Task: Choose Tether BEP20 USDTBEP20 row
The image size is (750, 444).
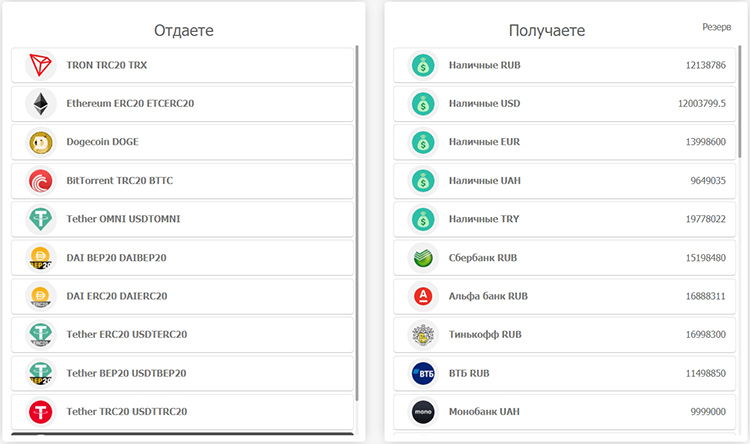Action: pyautogui.click(x=126, y=373)
